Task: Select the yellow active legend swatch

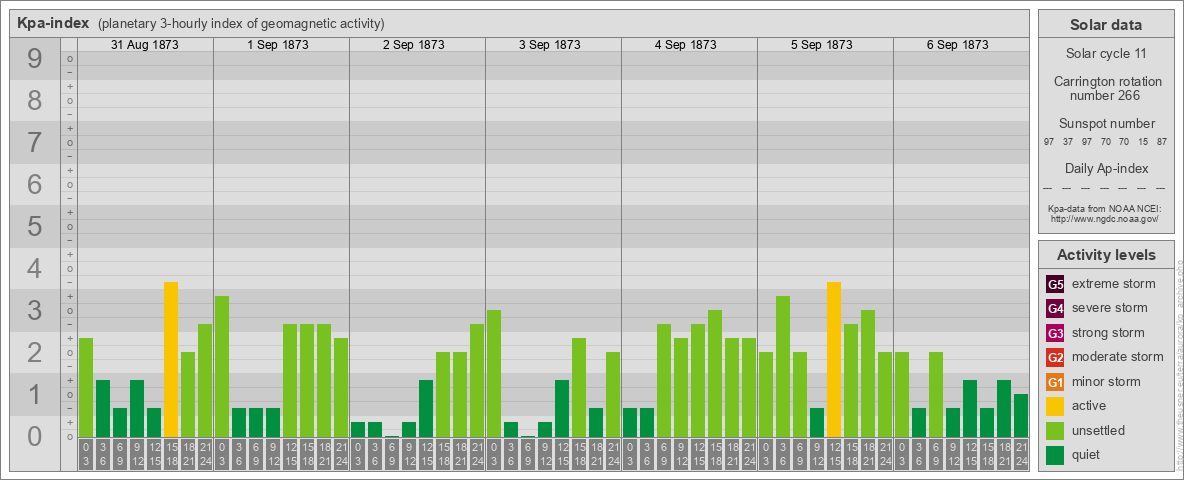Action: [1055, 406]
